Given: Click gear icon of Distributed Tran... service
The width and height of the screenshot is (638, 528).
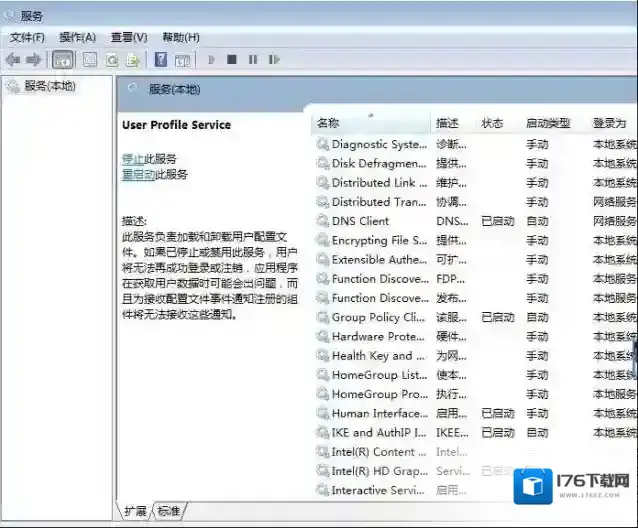Looking at the screenshot, I should (323, 202).
